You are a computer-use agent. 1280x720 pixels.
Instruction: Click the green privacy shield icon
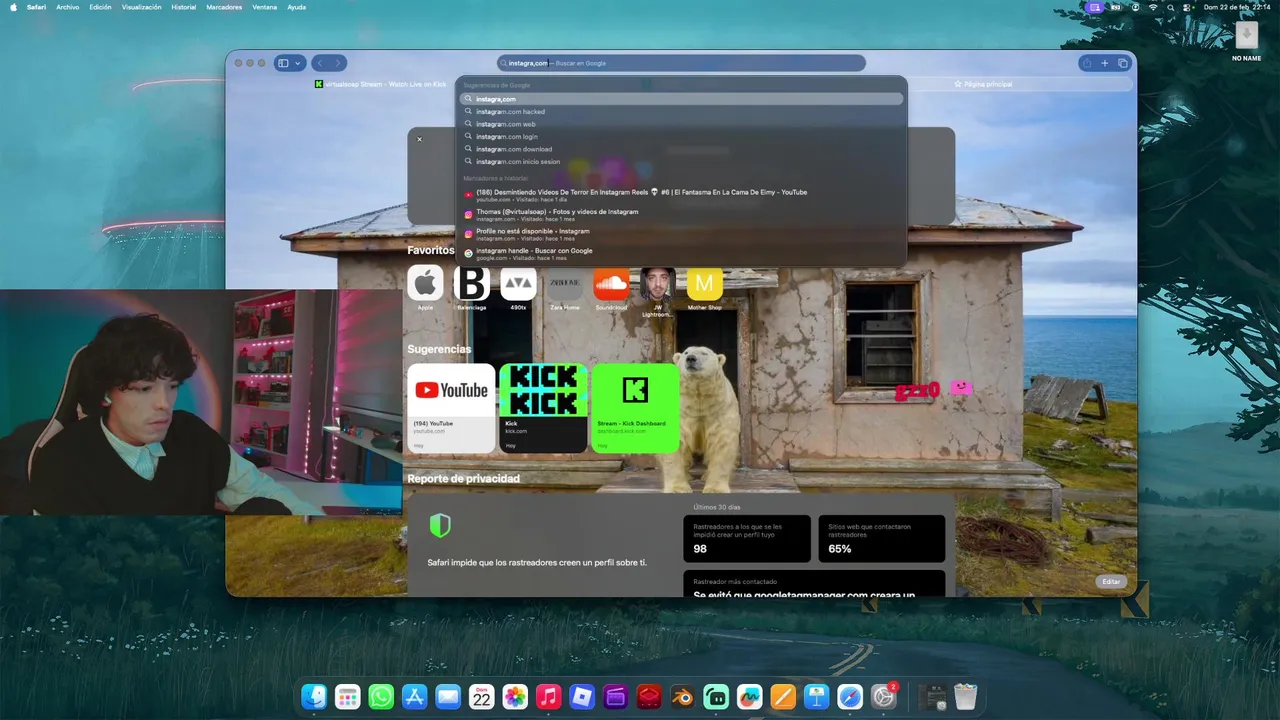coord(440,525)
